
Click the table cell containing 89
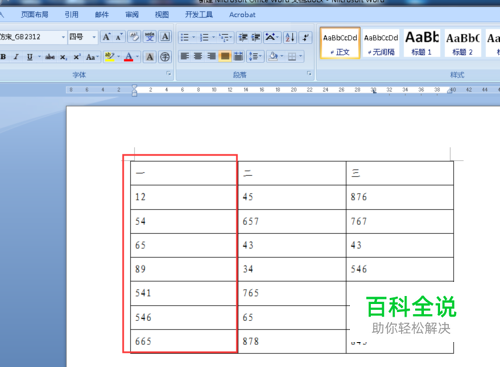pyautogui.click(x=184, y=269)
